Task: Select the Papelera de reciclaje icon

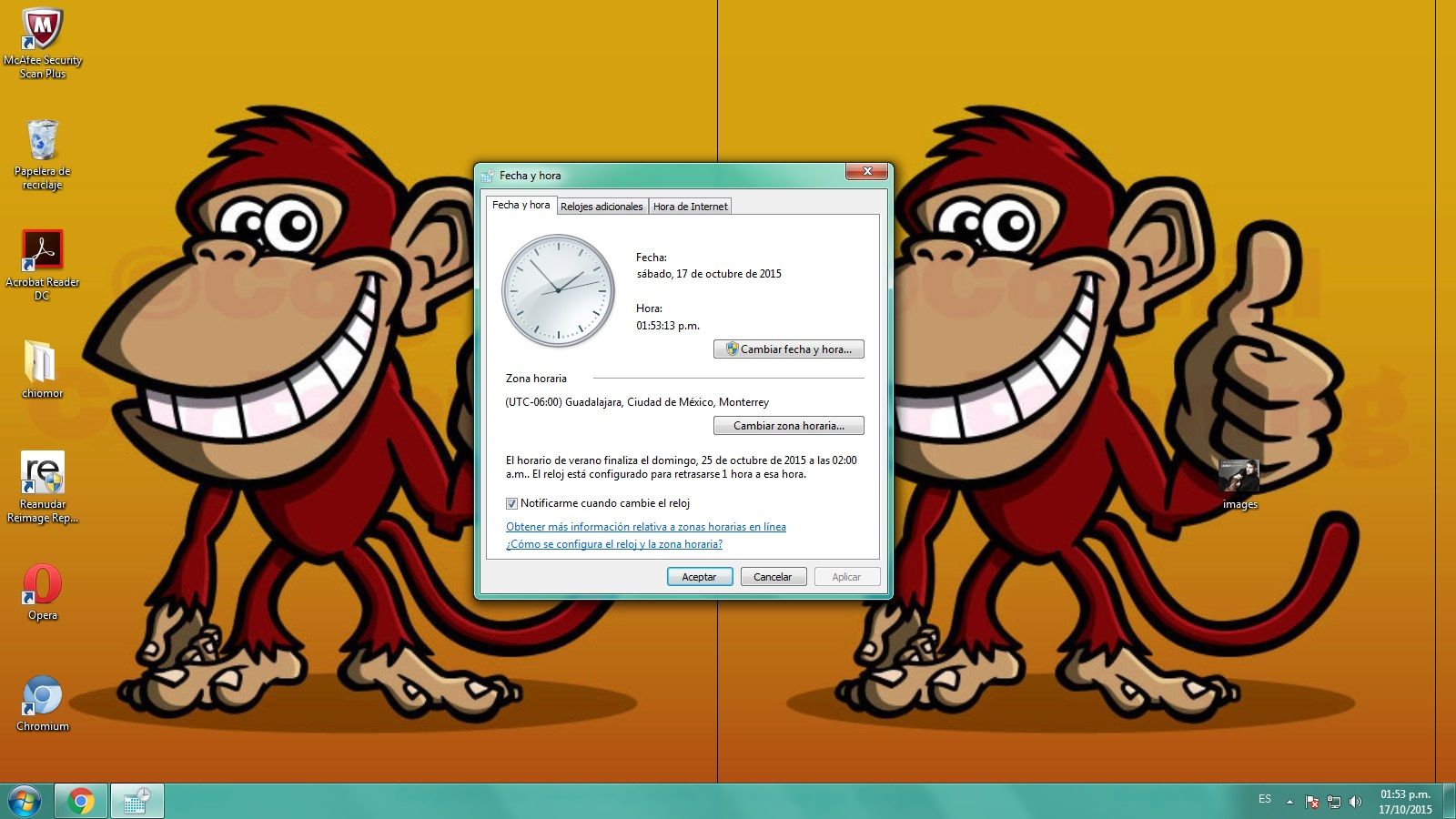Action: click(42, 143)
